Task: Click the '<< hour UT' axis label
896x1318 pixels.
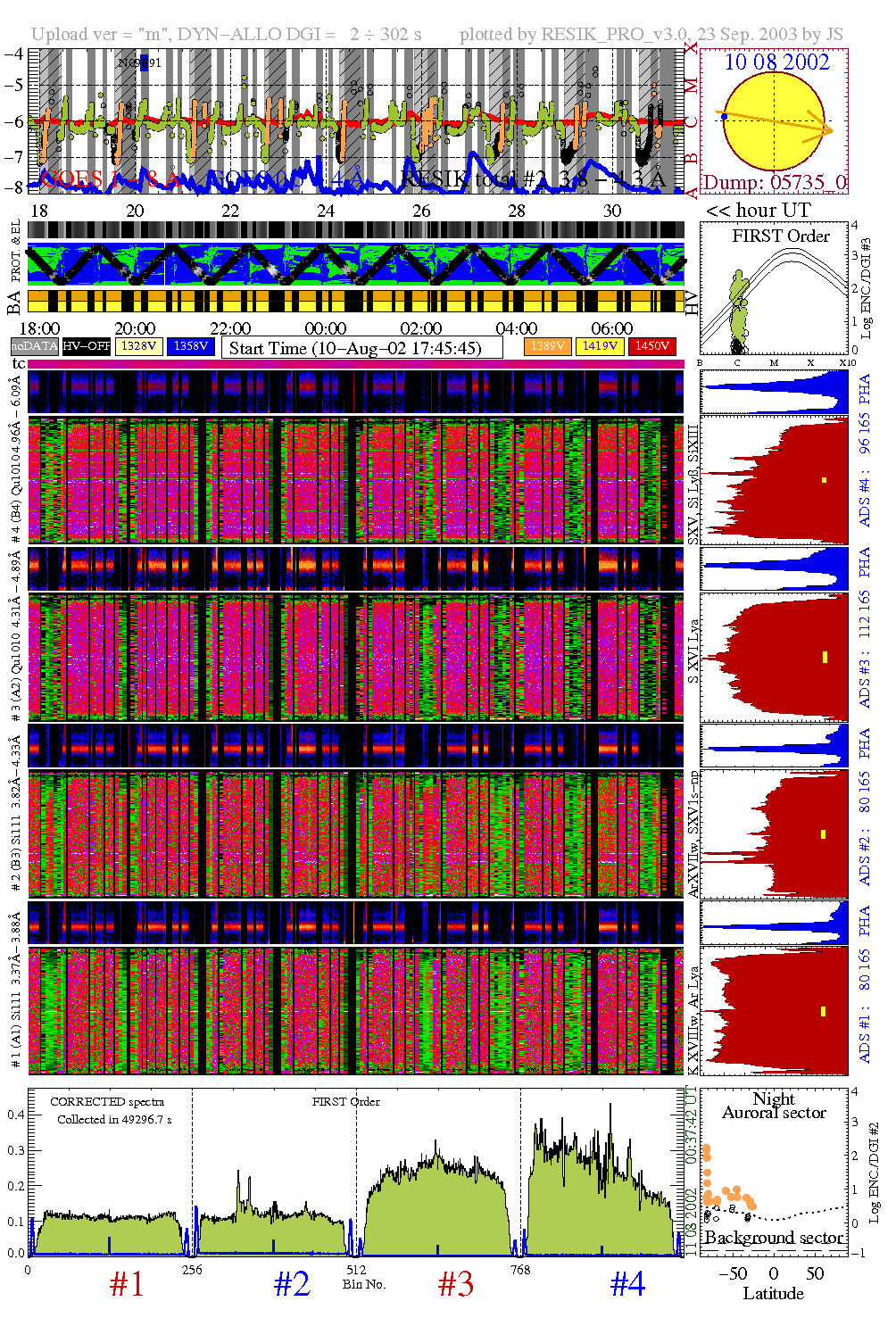Action: click(x=758, y=211)
